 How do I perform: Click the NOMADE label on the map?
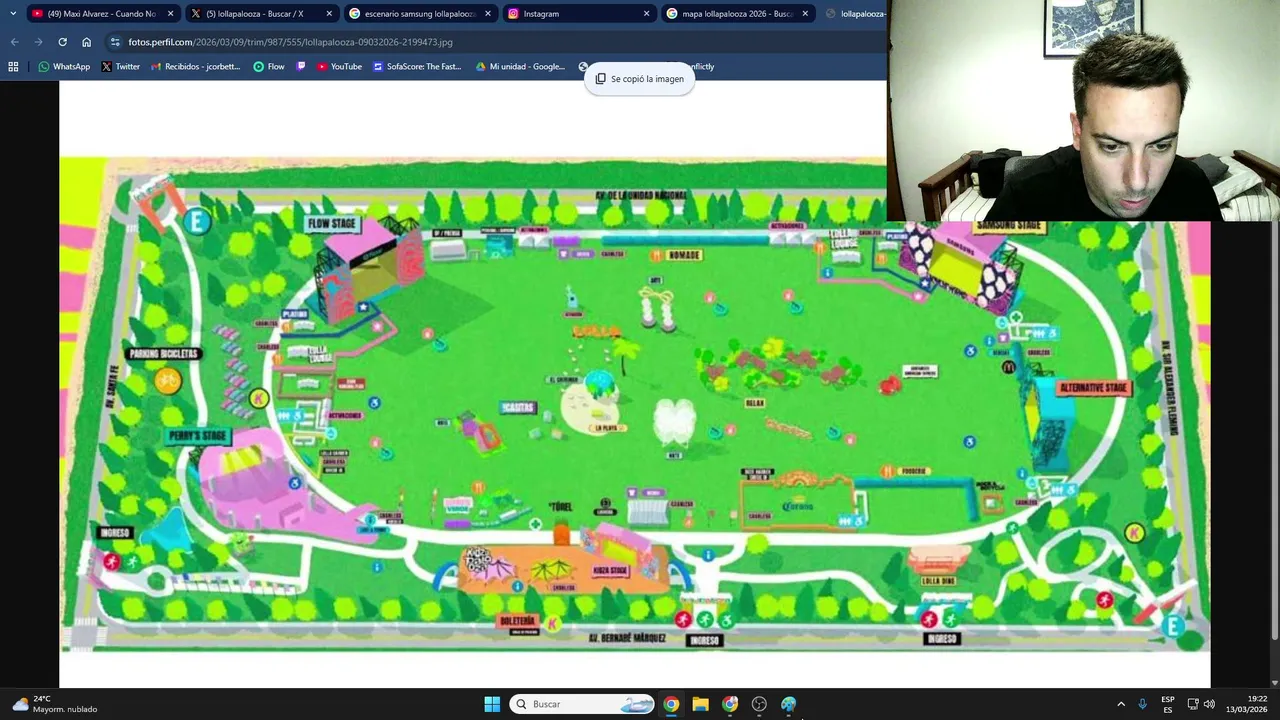coord(684,255)
